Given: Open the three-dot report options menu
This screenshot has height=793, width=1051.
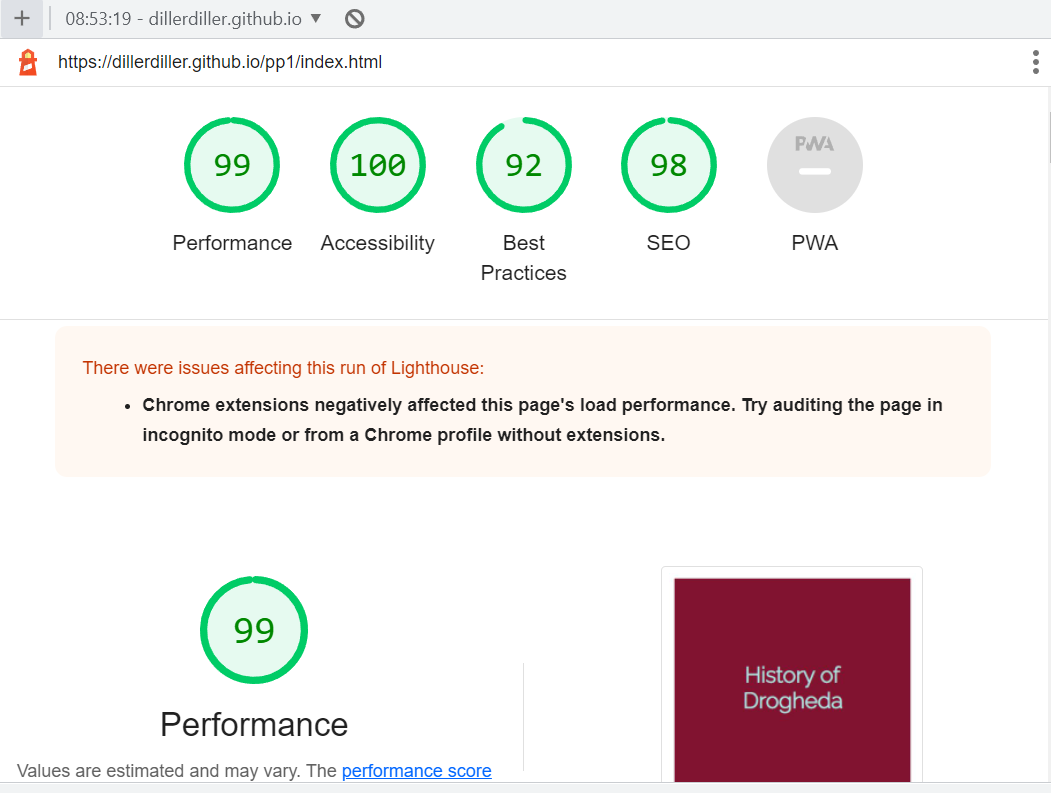Looking at the screenshot, I should tap(1035, 61).
